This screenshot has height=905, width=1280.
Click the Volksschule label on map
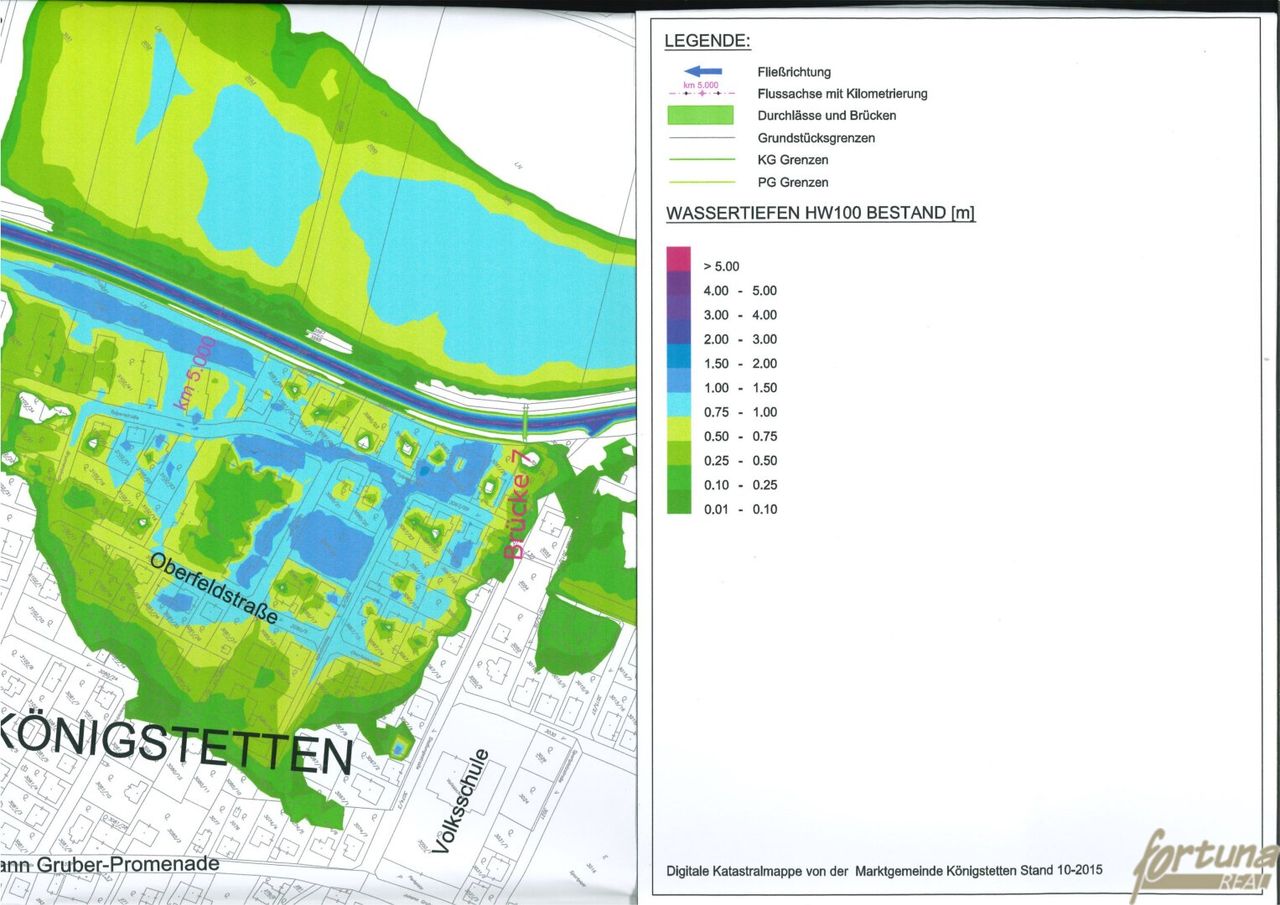click(463, 802)
